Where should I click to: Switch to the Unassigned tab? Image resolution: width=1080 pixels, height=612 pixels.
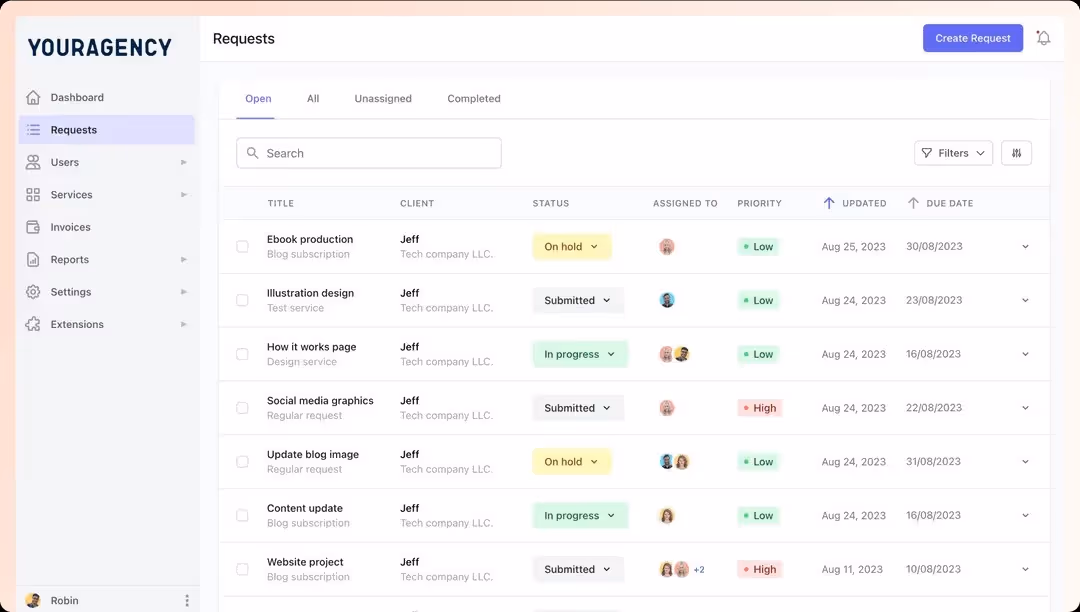383,98
